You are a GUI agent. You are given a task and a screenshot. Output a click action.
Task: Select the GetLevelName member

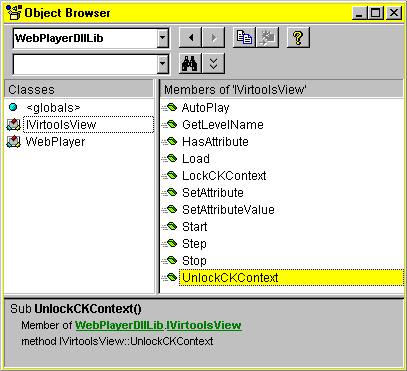pyautogui.click(x=223, y=125)
